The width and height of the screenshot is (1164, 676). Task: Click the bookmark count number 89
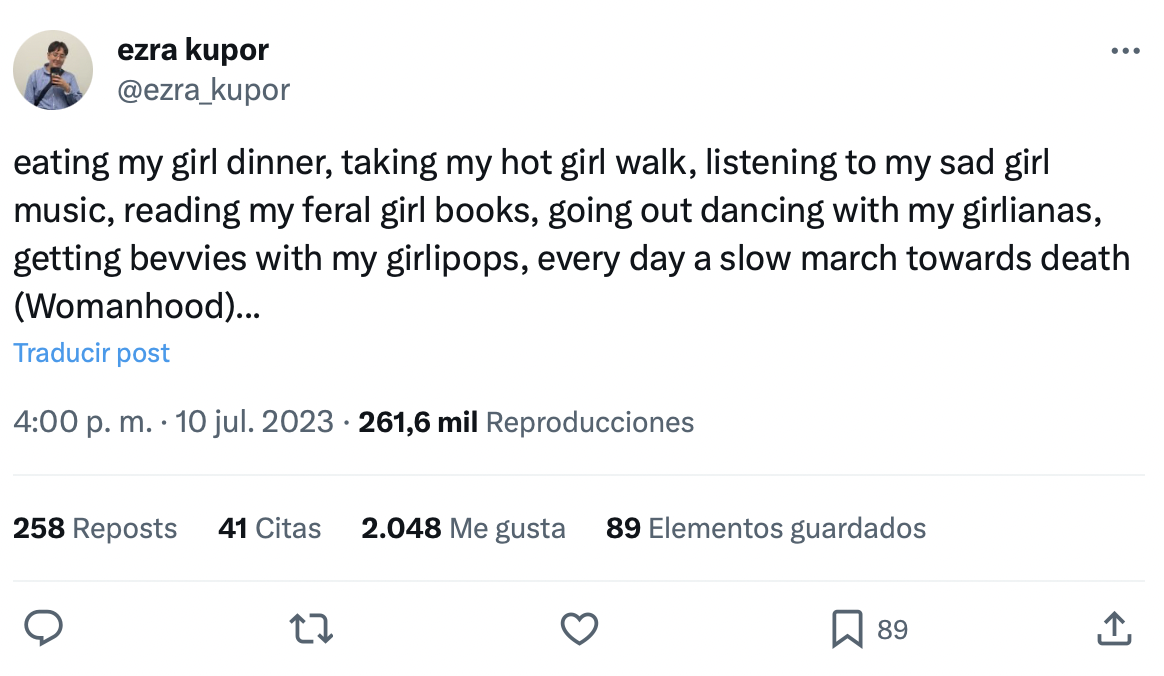[892, 629]
